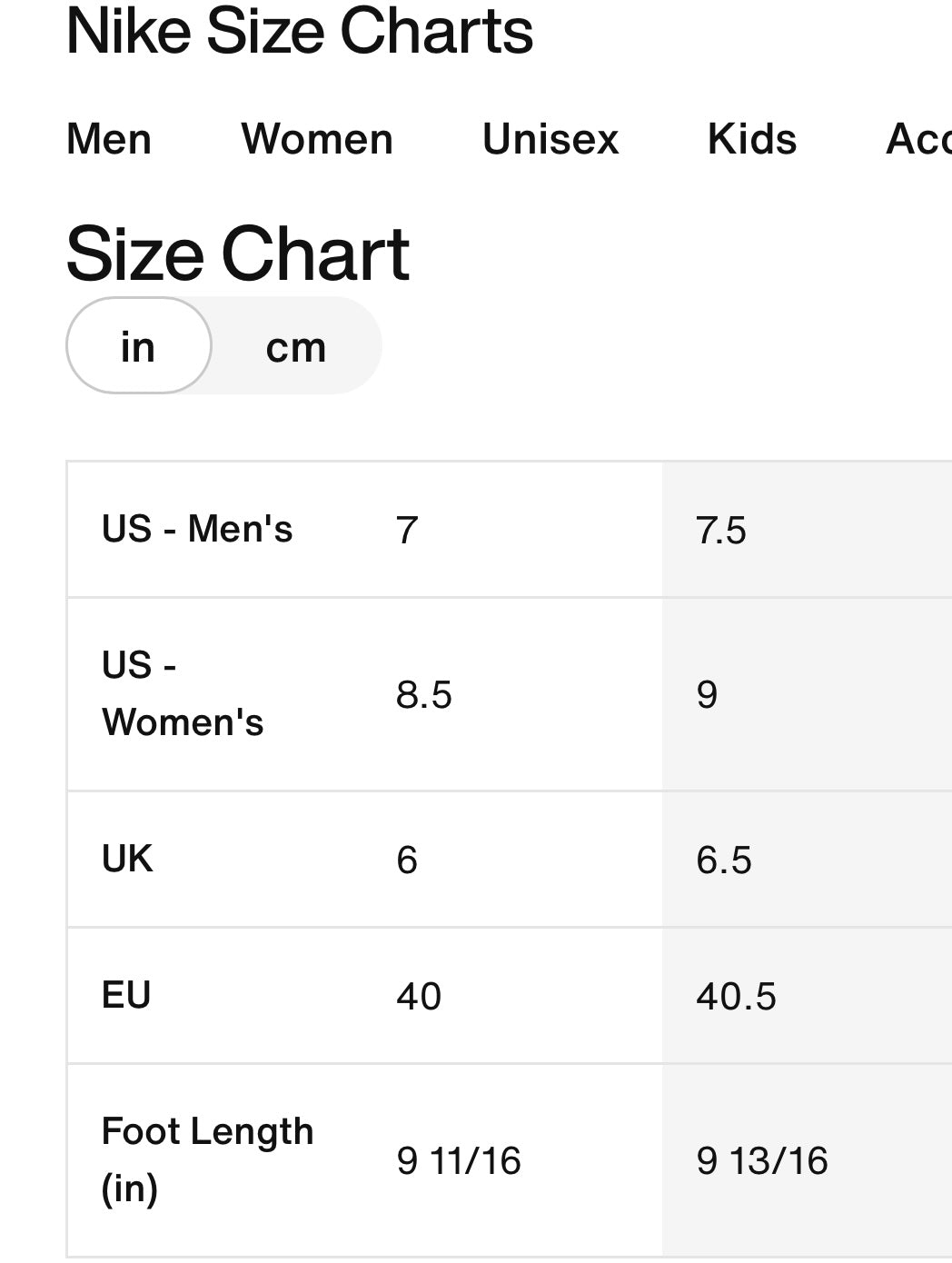The height and width of the screenshot is (1263, 952).
Task: Pick the Women's 8.5 size cell
Action: click(424, 695)
